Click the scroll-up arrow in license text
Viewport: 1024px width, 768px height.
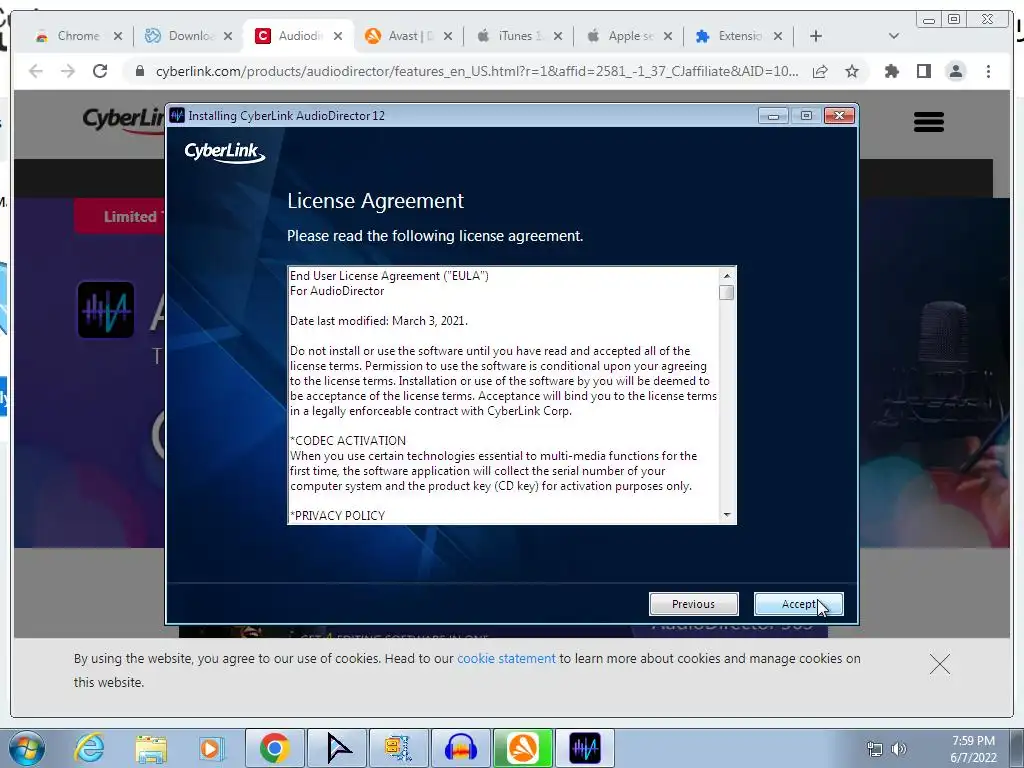727,276
